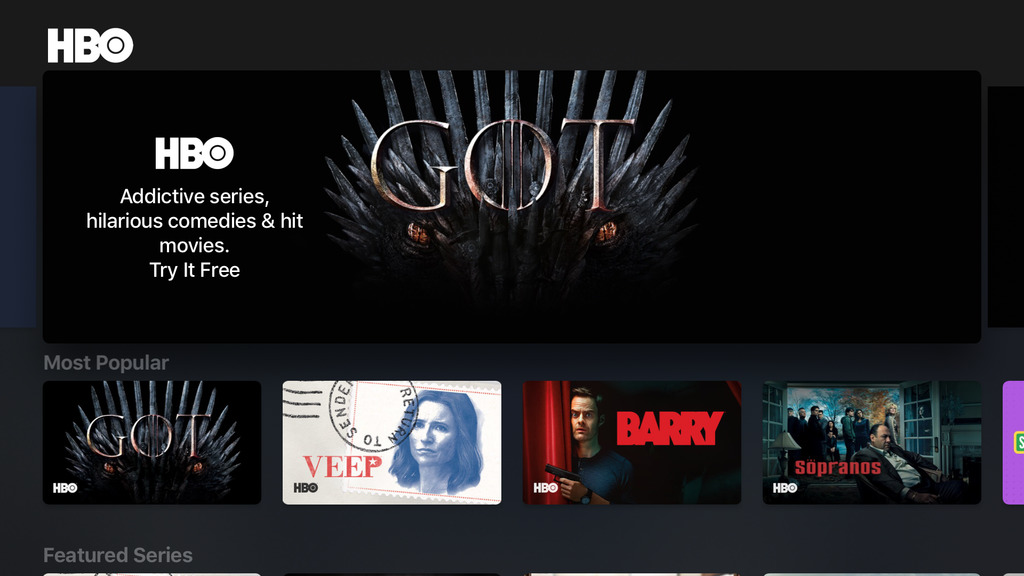Click the HBO logo at top left
The height and width of the screenshot is (576, 1024).
click(90, 45)
